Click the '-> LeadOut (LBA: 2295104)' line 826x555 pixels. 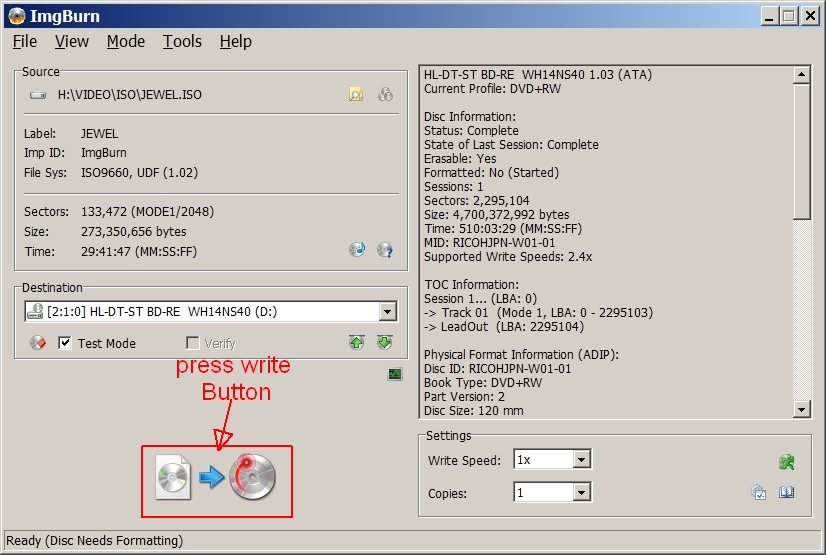504,327
